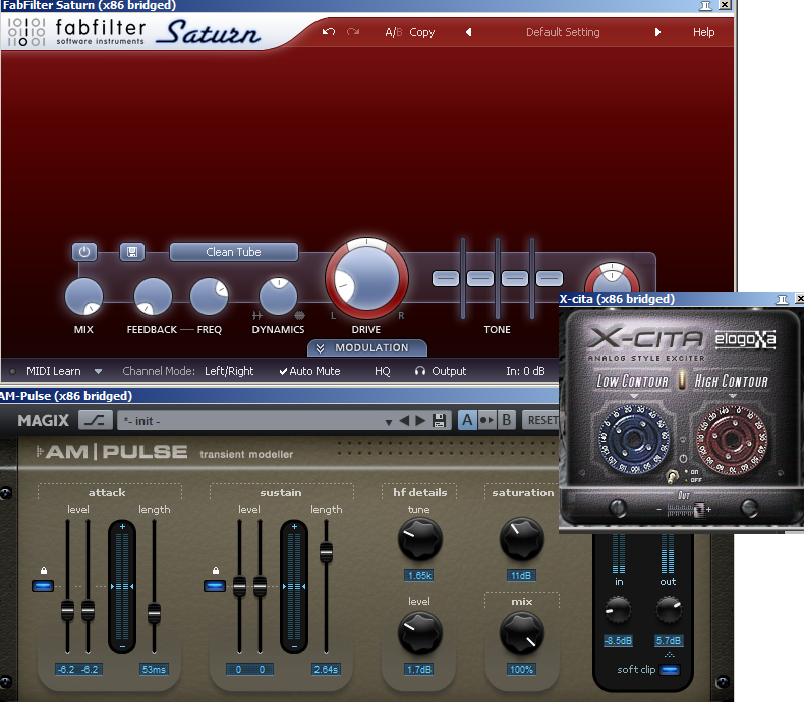Select B setting in AM-Pulse
This screenshot has height=706, width=804.
pos(507,420)
